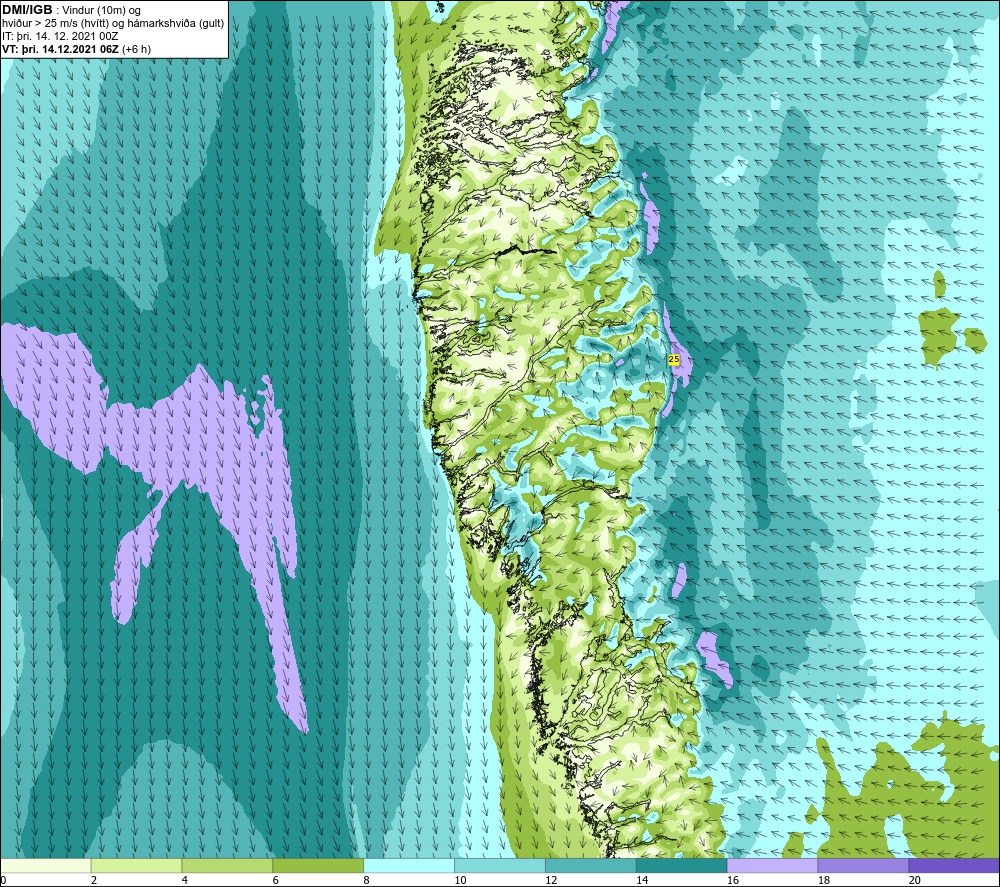1000x887 pixels.
Task: Click the yellow 25 gust marker
Action: tap(673, 360)
